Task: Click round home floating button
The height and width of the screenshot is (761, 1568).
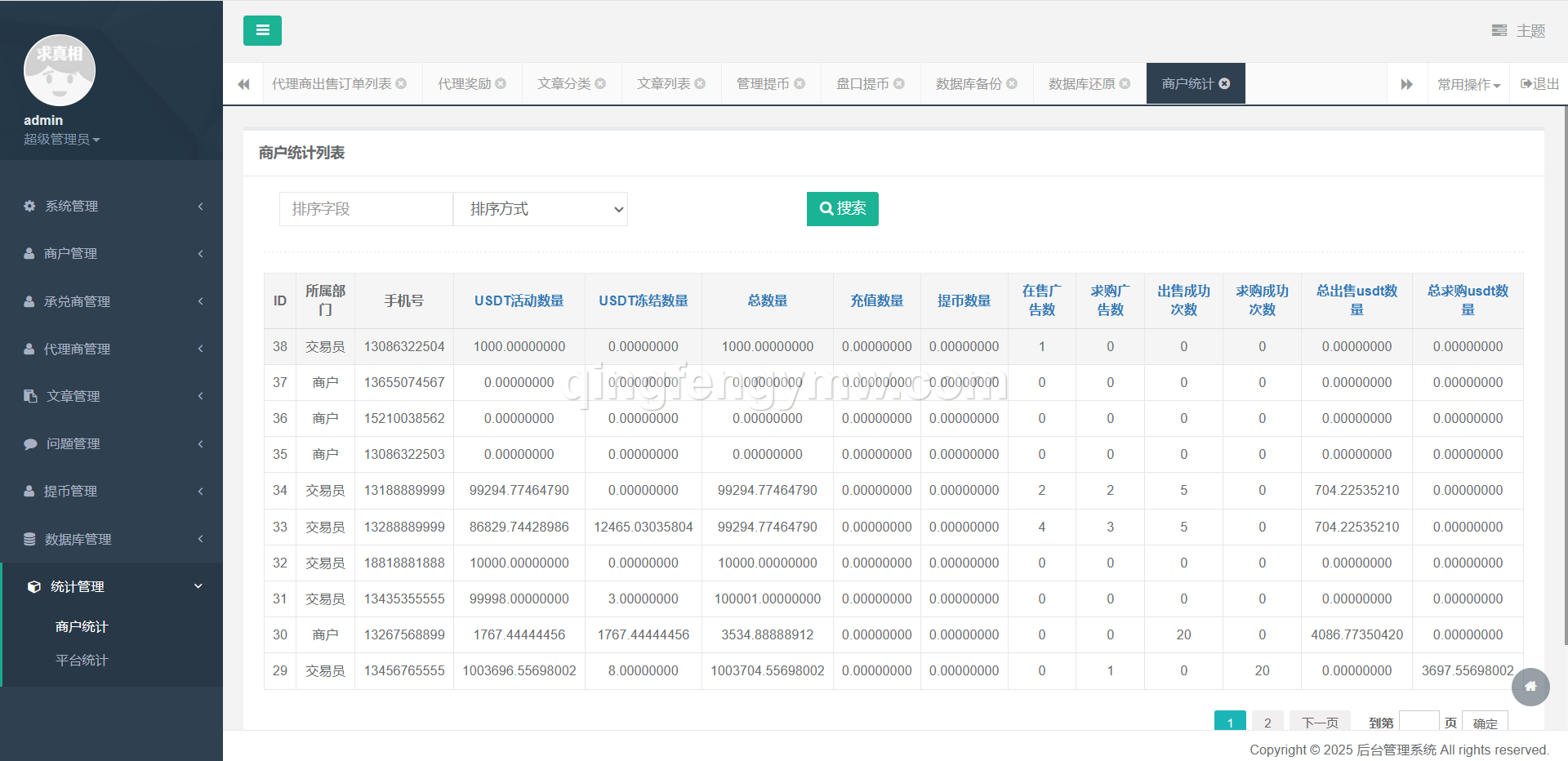Action: 1530,687
